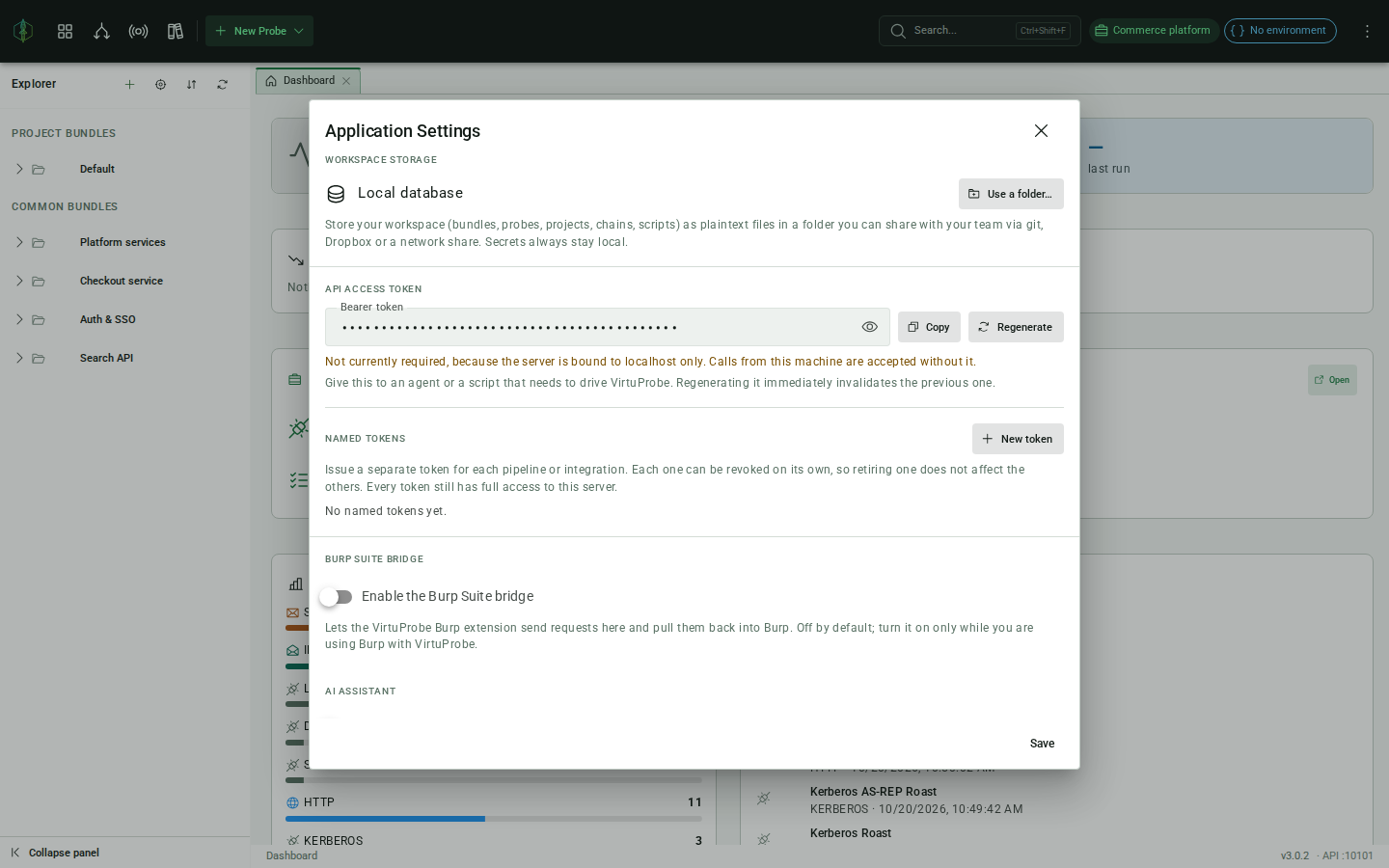Refresh the Explorer panel
The image size is (1389, 868).
[x=222, y=84]
